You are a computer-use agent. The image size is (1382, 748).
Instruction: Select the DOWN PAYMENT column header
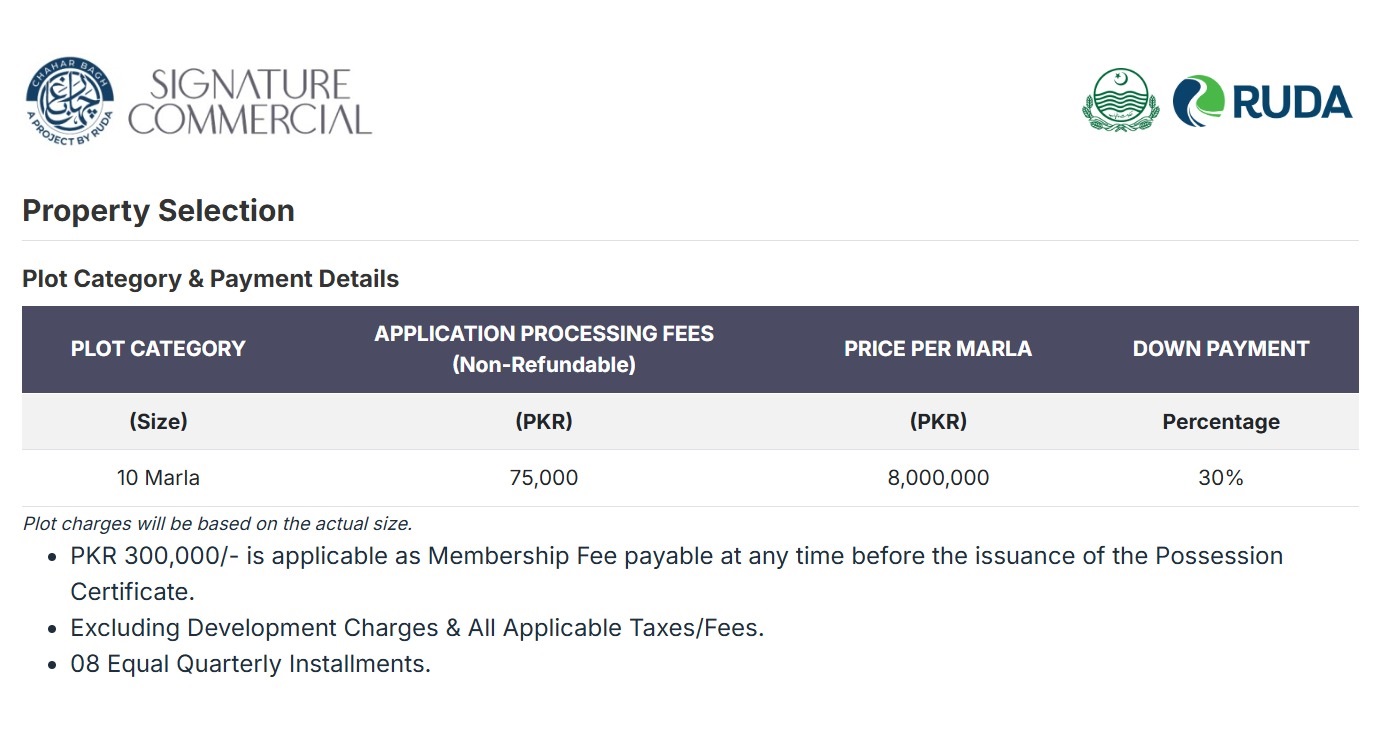(1220, 349)
